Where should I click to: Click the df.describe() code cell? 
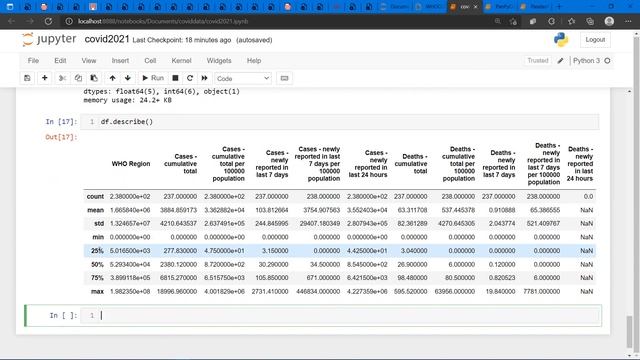point(340,122)
